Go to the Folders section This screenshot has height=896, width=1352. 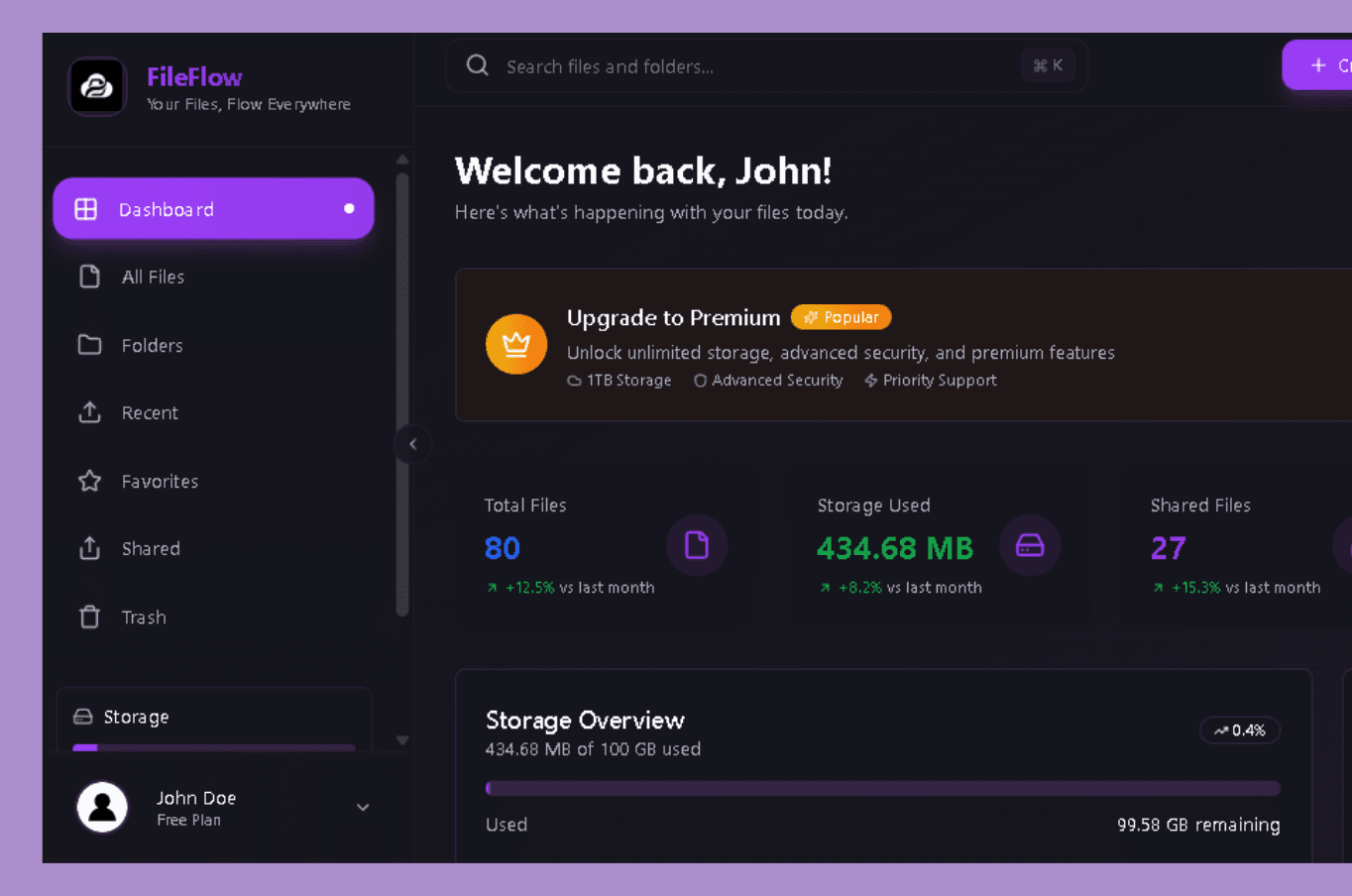pos(213,345)
